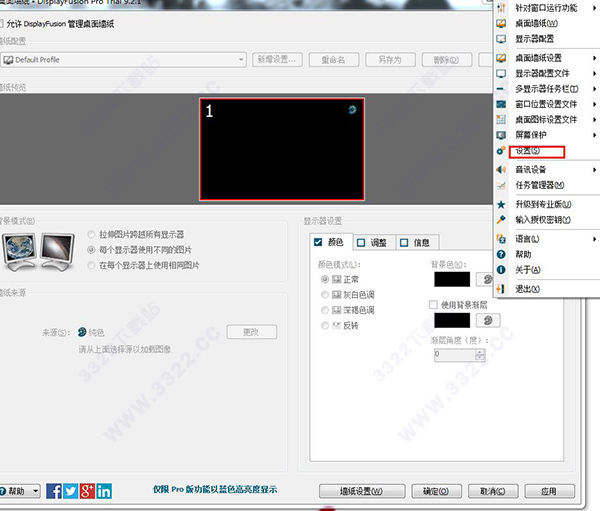
Task: Click the 任务管理器 chart icon
Action: (501, 185)
